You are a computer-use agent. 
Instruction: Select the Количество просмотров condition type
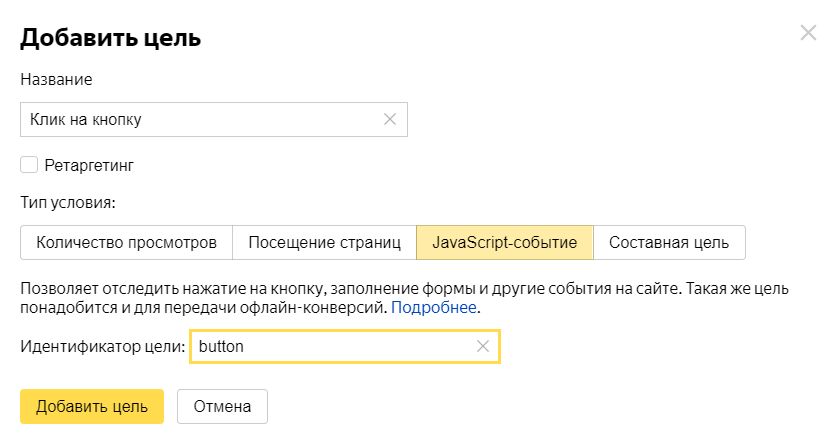pos(126,242)
